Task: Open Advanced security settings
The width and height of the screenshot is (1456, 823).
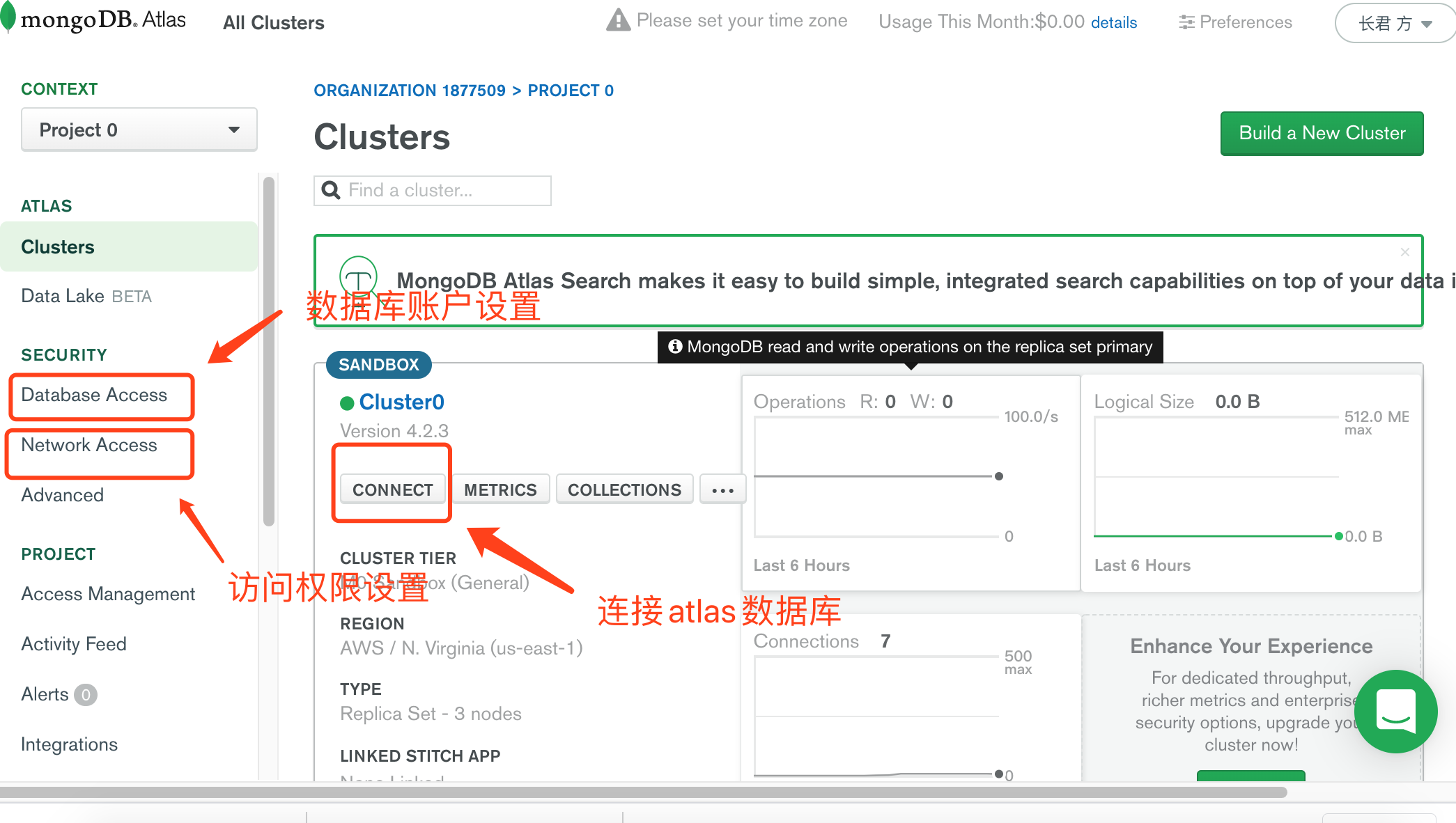Action: click(62, 495)
